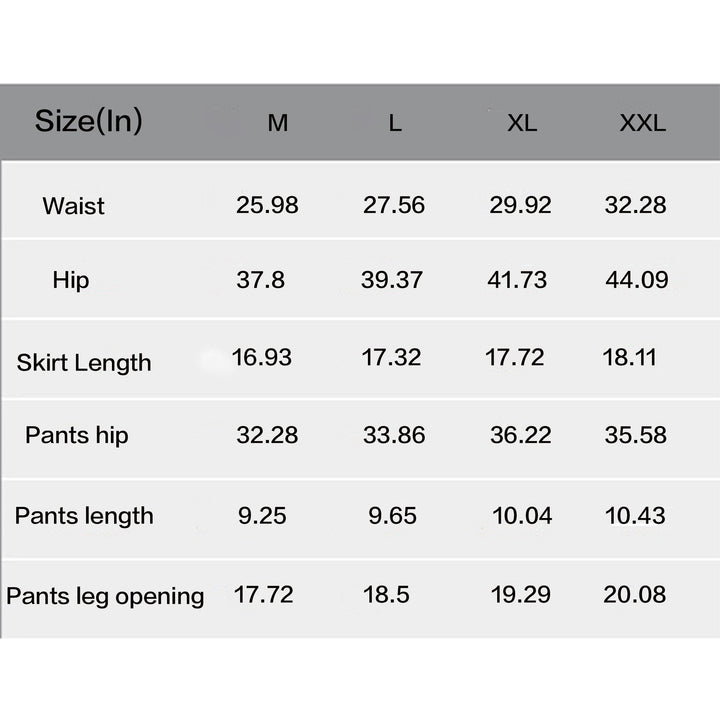
Task: Click the Pants hip row label
Action: (x=77, y=435)
